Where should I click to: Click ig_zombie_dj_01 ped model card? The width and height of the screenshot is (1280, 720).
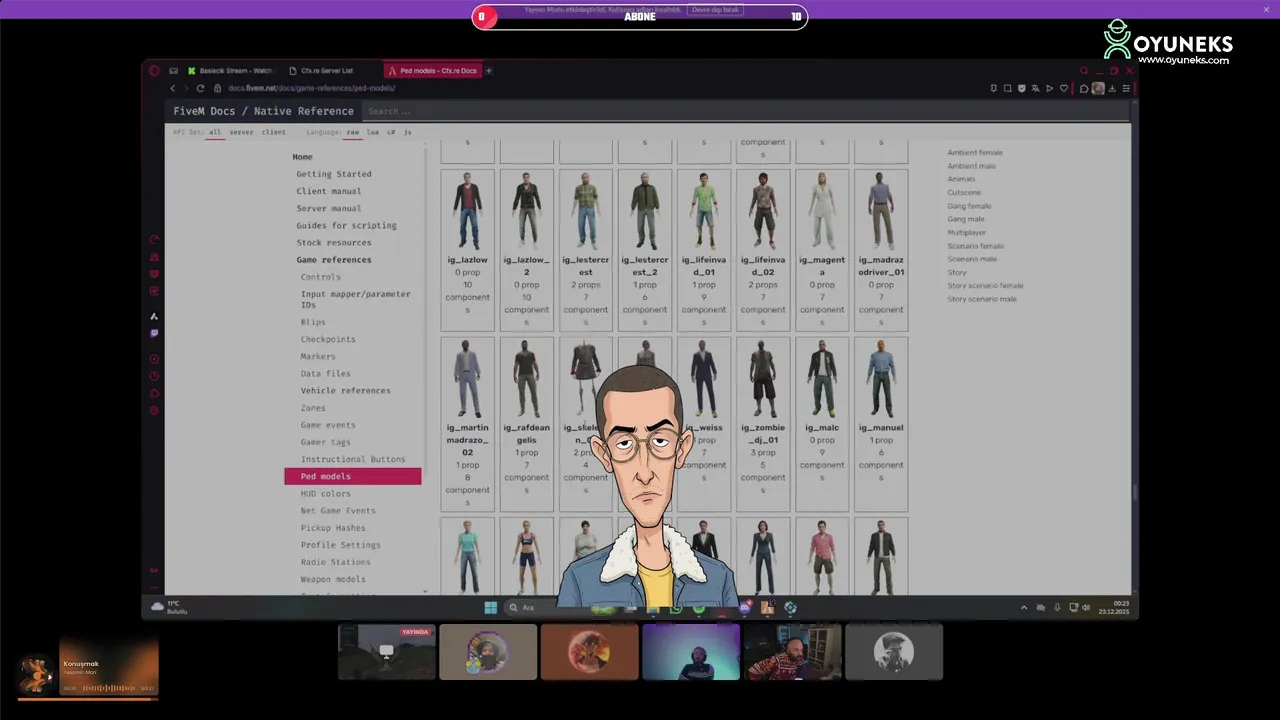(x=763, y=424)
